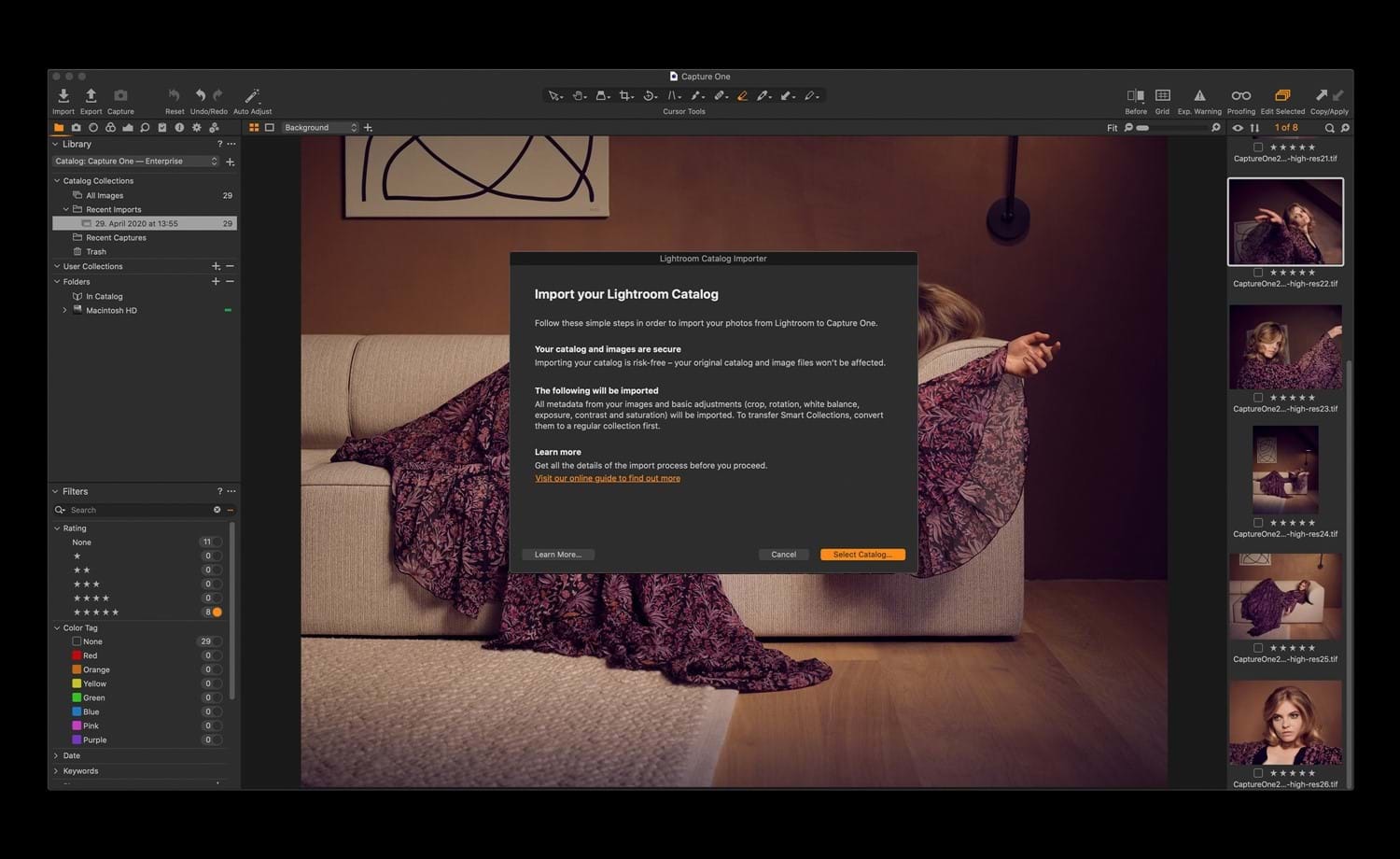1400x859 pixels.
Task: Expand the Date section in Filters
Action: [70, 754]
